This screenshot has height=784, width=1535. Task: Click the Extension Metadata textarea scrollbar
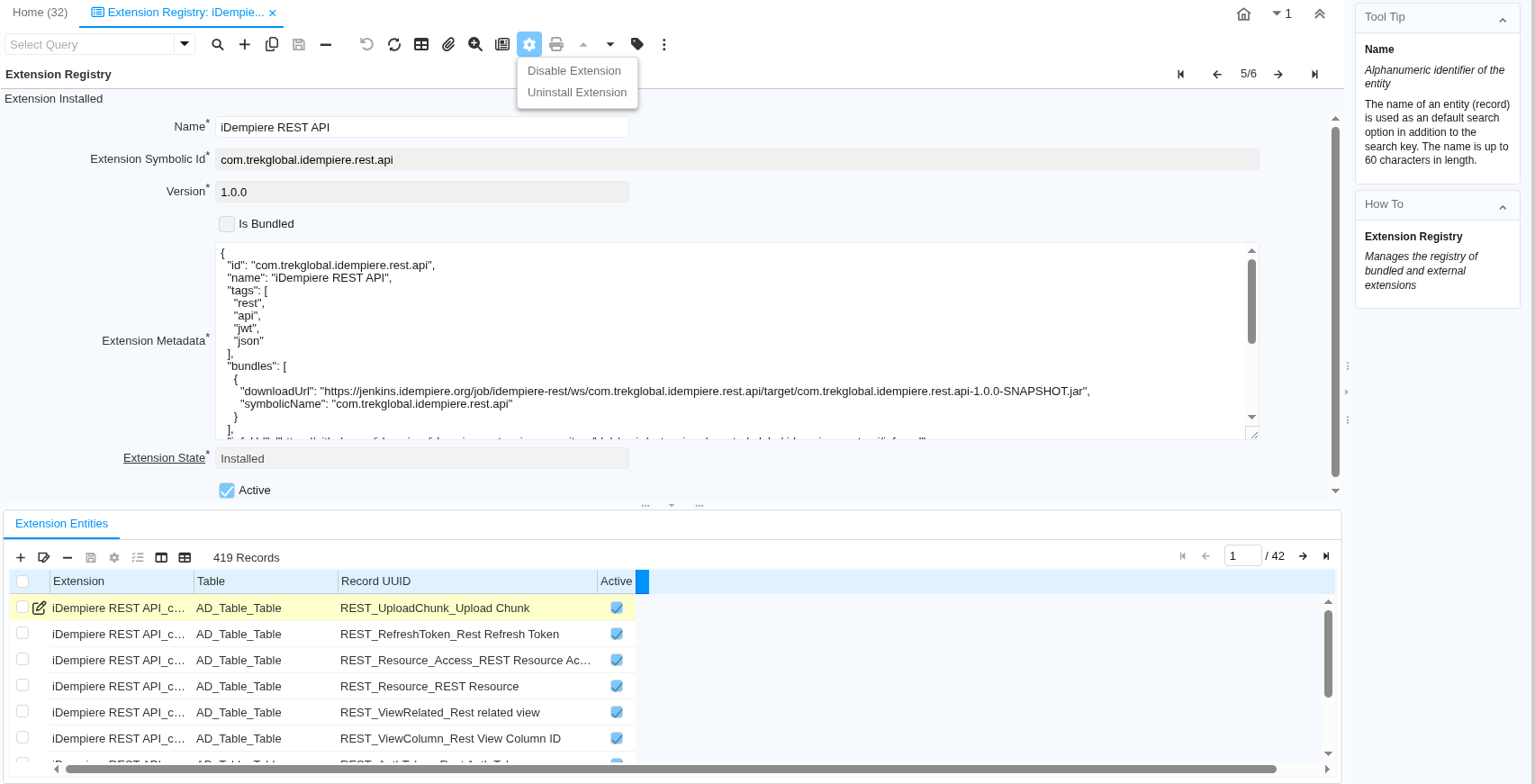(x=1251, y=302)
